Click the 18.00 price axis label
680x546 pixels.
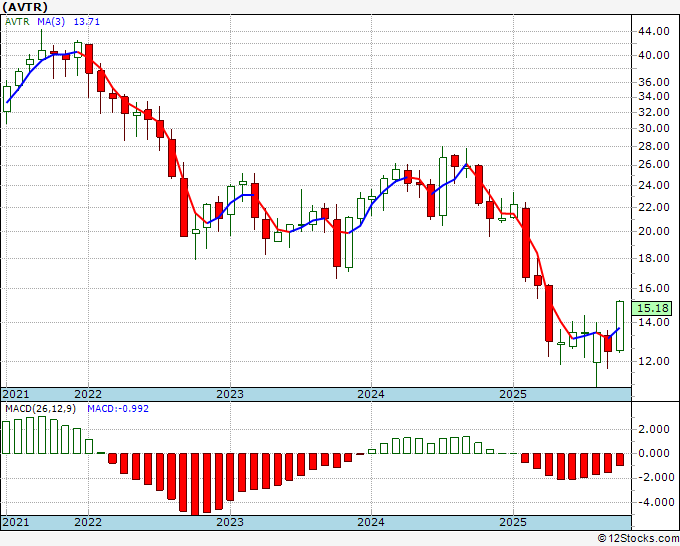pyautogui.click(x=654, y=258)
